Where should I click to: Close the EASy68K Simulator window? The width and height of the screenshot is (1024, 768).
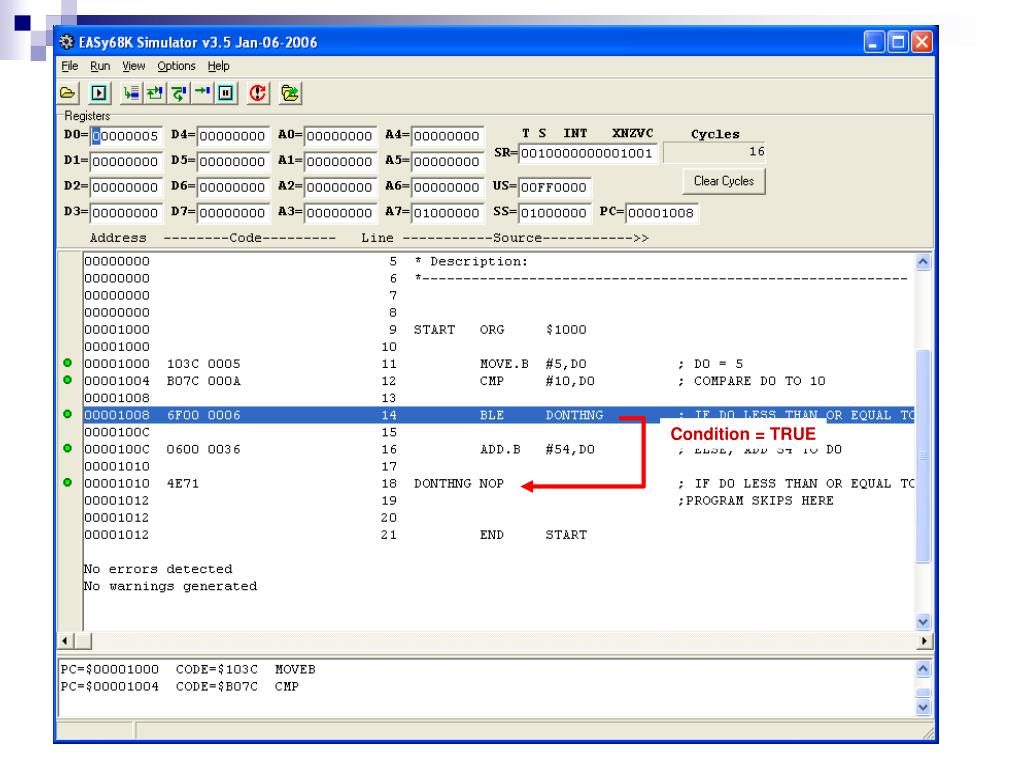921,42
